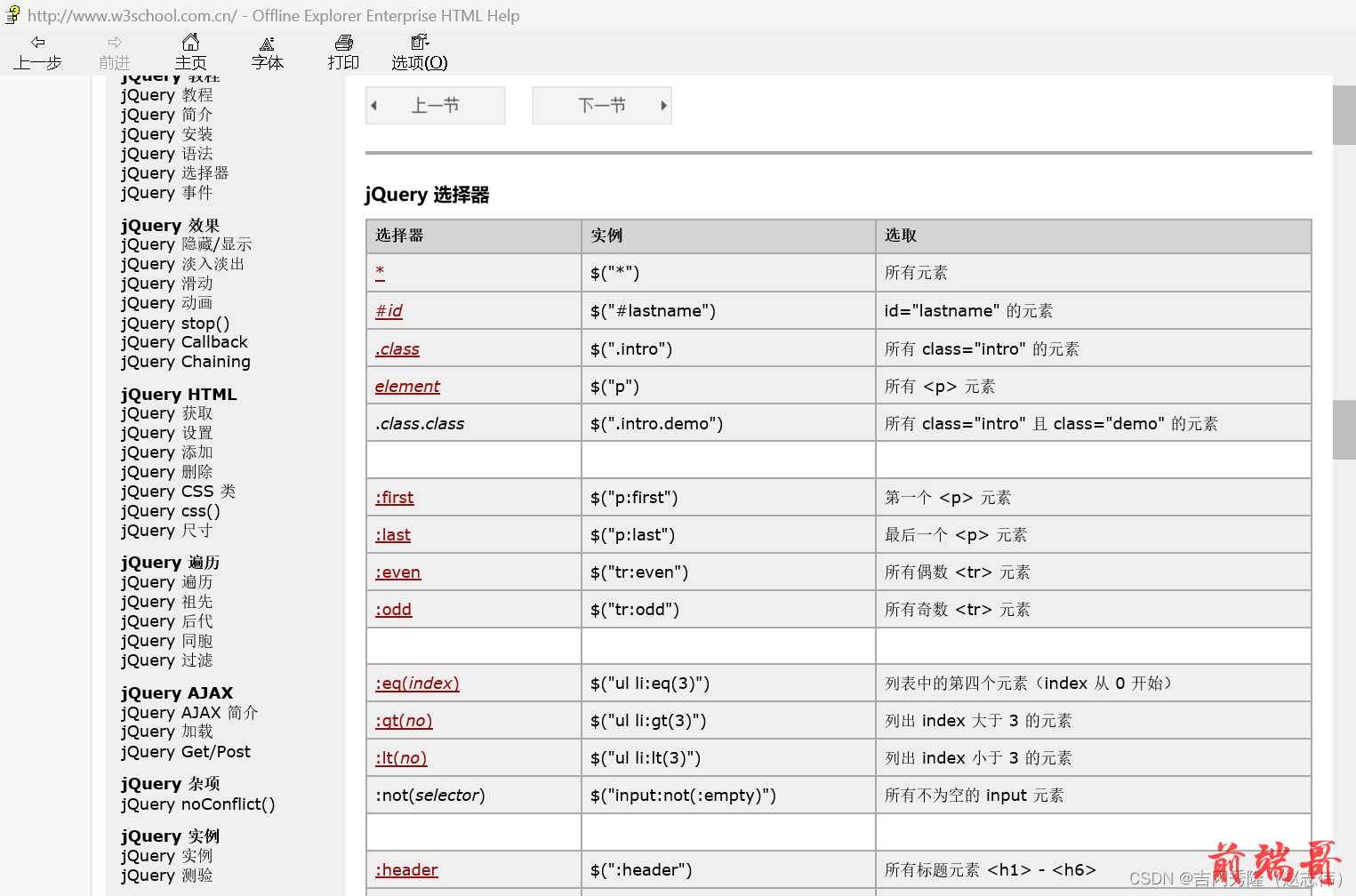The width and height of the screenshot is (1356, 896).
Task: Go to next section button 下一节
Action: point(602,106)
